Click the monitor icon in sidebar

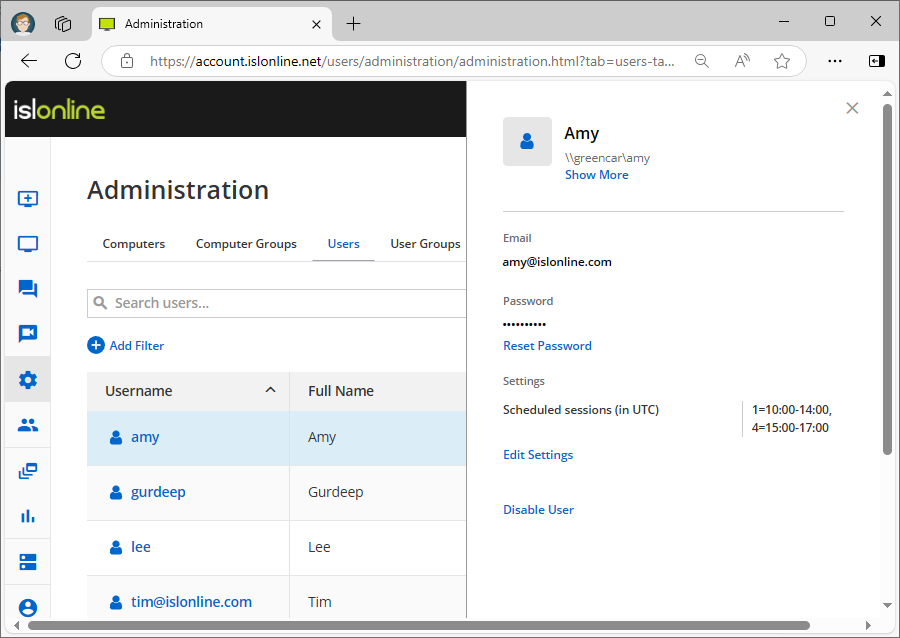[x=28, y=244]
